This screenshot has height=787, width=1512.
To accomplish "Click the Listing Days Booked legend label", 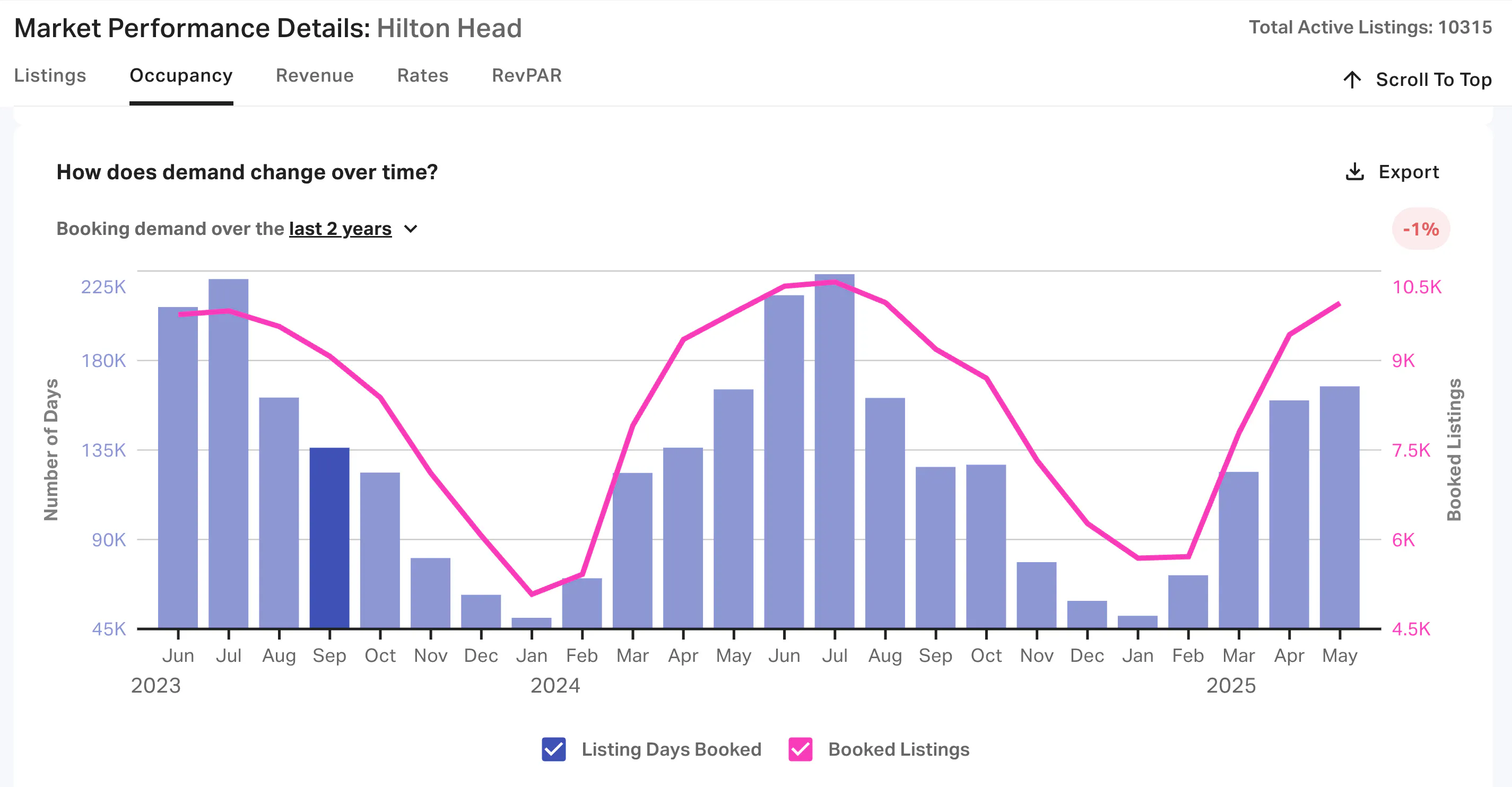I will (x=672, y=749).
